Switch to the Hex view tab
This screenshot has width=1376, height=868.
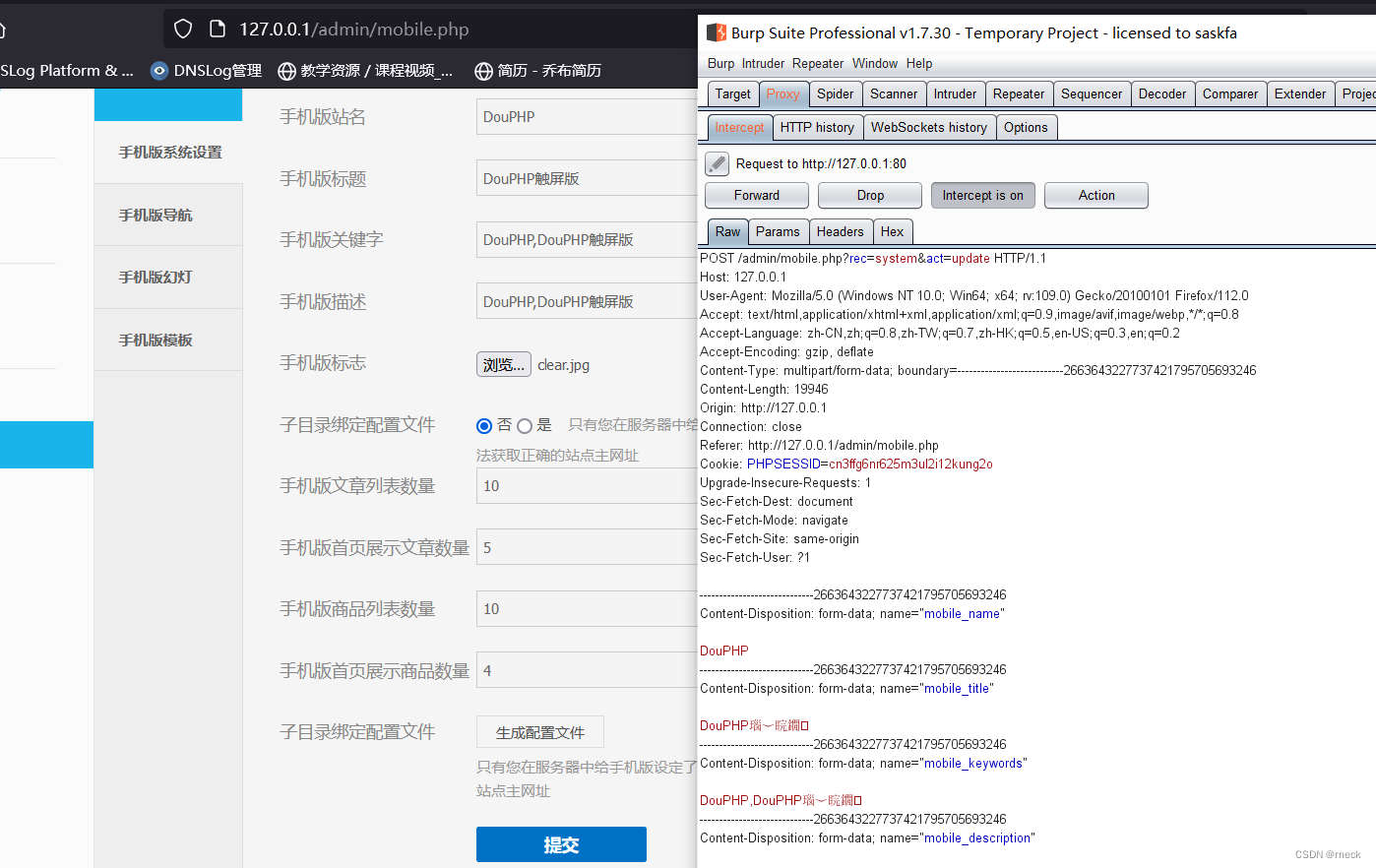point(892,231)
